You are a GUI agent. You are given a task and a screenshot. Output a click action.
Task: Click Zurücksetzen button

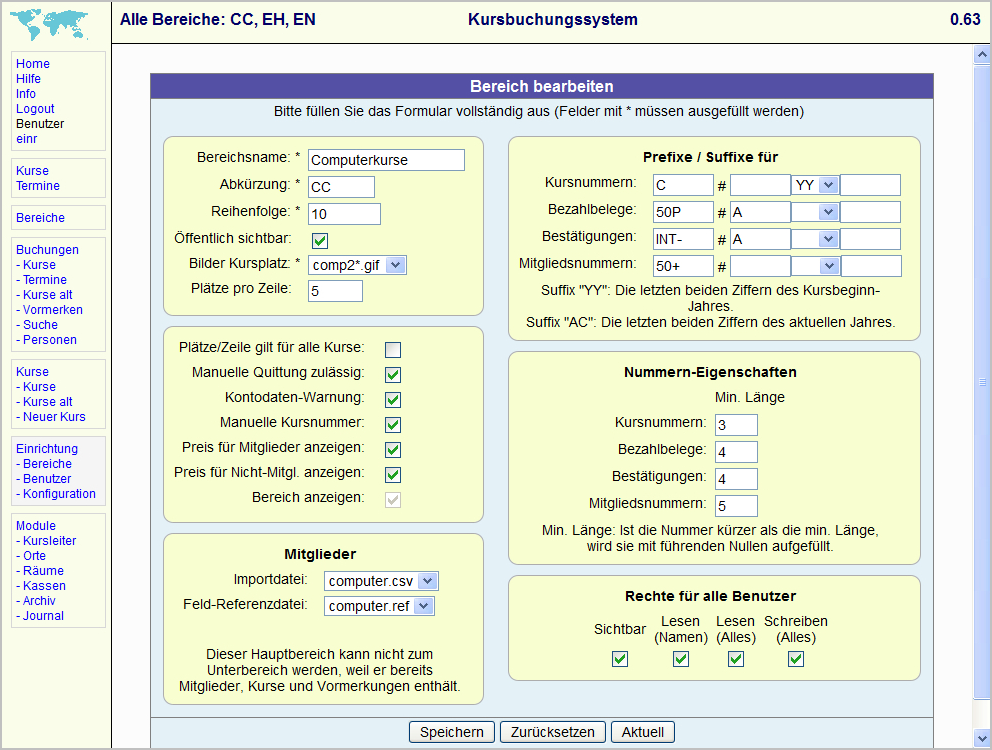pyautogui.click(x=553, y=732)
